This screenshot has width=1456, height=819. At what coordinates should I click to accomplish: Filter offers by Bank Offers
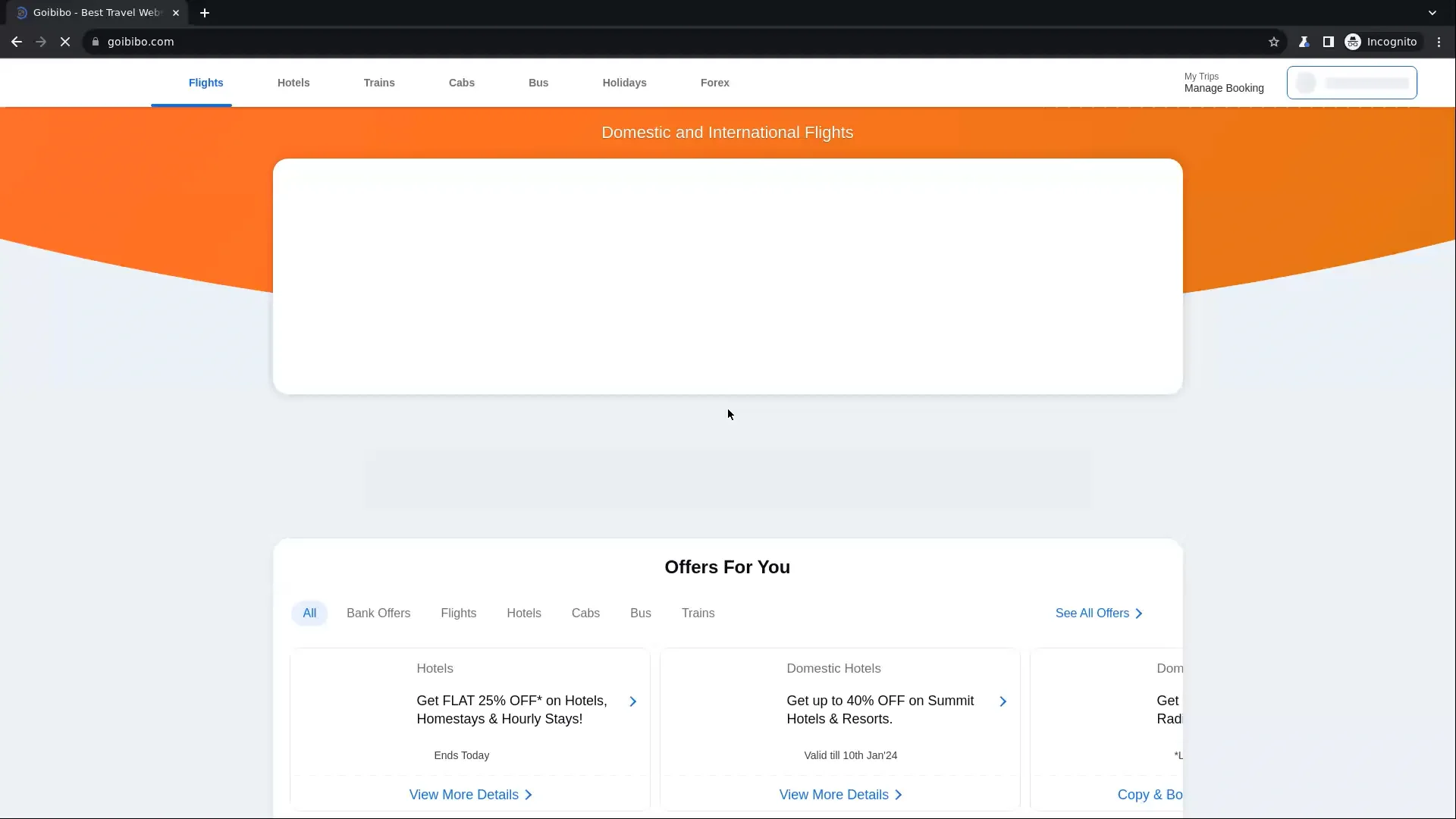pos(378,613)
